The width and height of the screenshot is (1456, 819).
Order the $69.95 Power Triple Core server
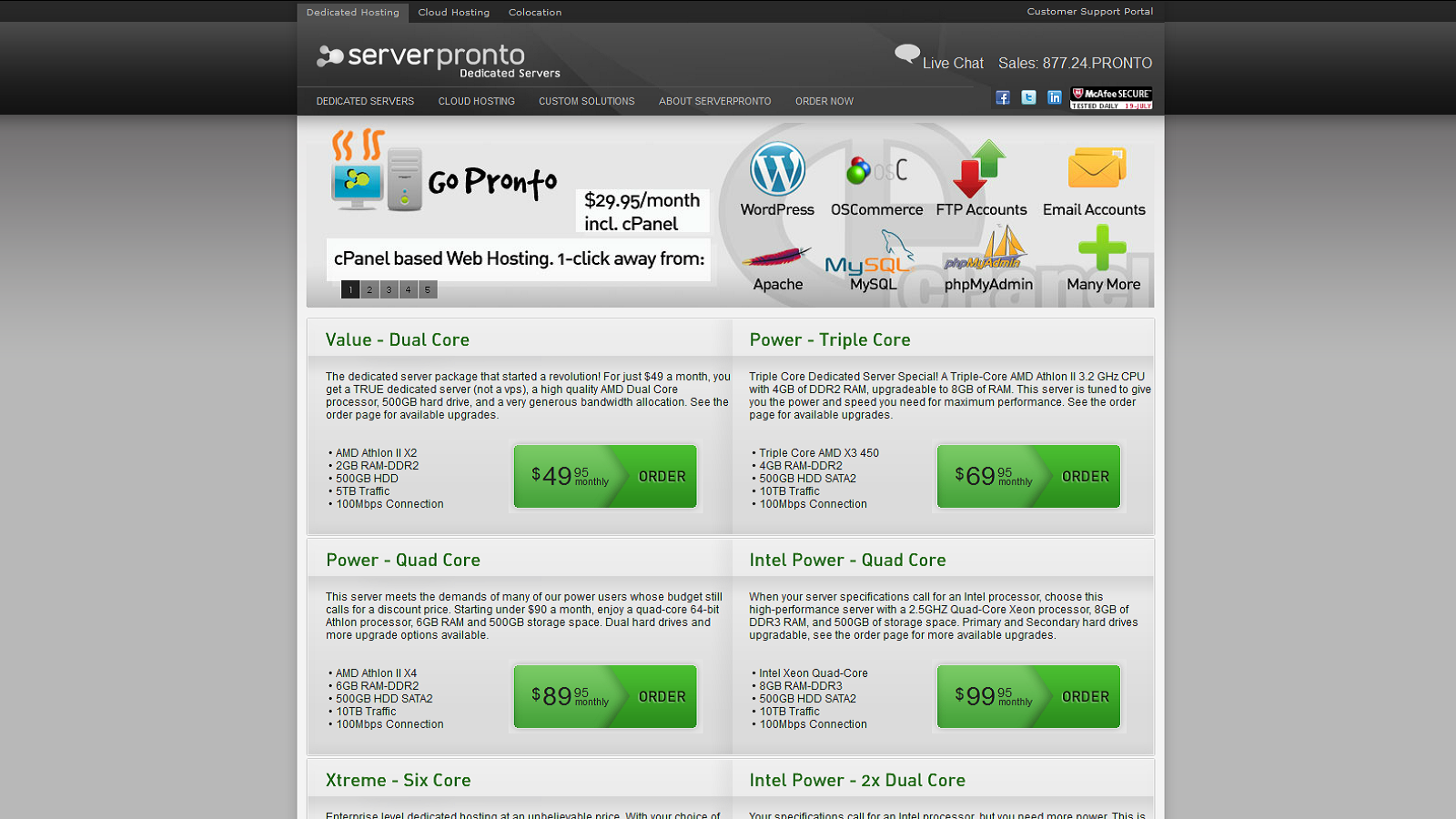click(x=1028, y=476)
